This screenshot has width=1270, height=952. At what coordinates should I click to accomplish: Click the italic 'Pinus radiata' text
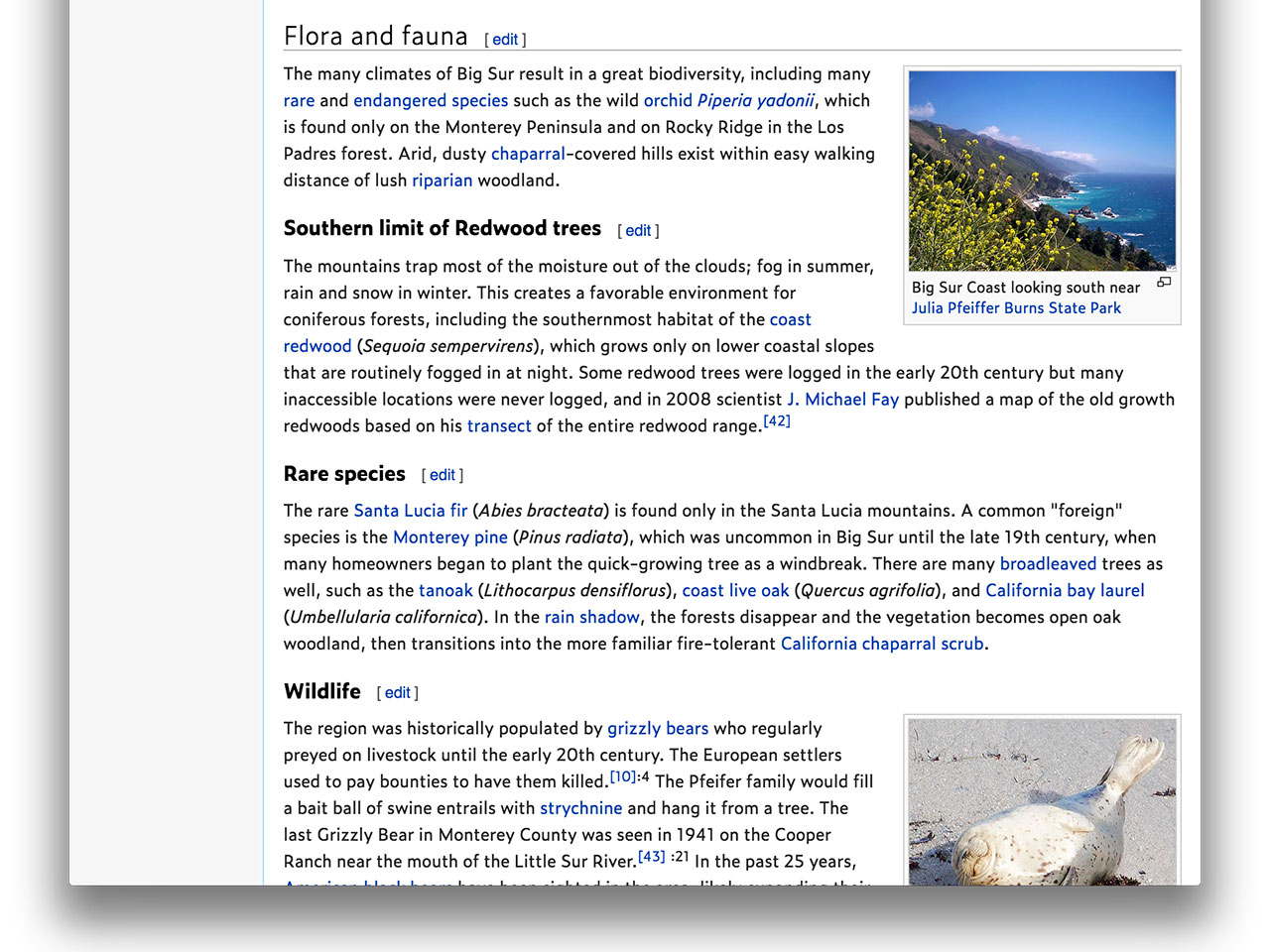(x=571, y=537)
